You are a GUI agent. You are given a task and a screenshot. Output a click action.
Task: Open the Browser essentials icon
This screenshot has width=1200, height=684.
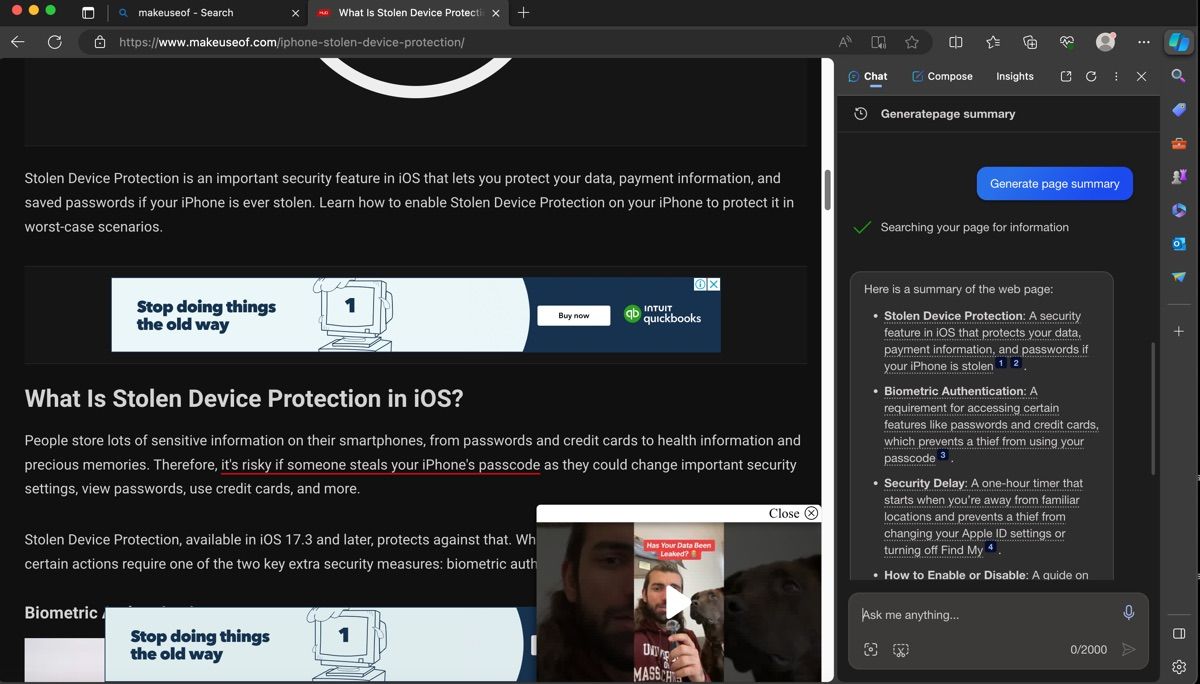click(1066, 42)
